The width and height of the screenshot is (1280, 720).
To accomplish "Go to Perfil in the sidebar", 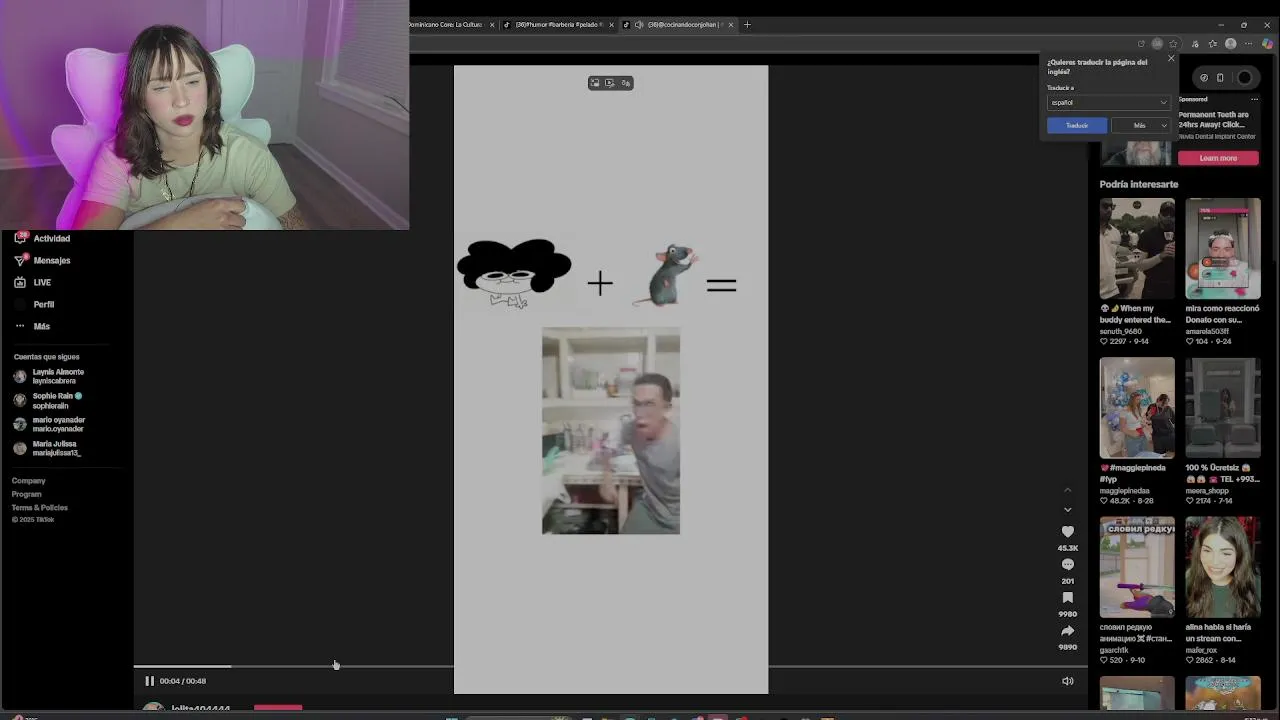I will point(35,304).
